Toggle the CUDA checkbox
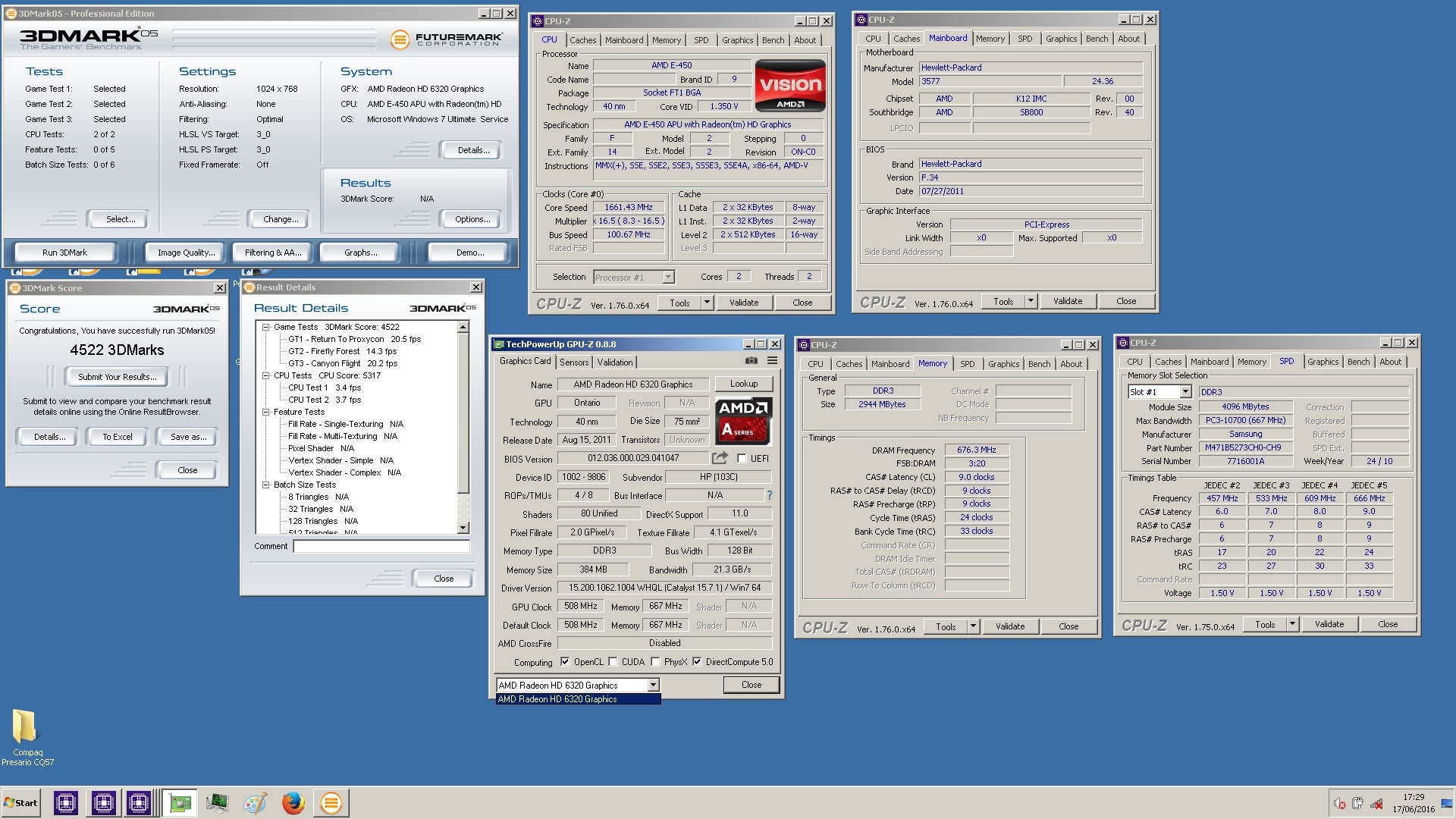The width and height of the screenshot is (1456, 819). 613,662
